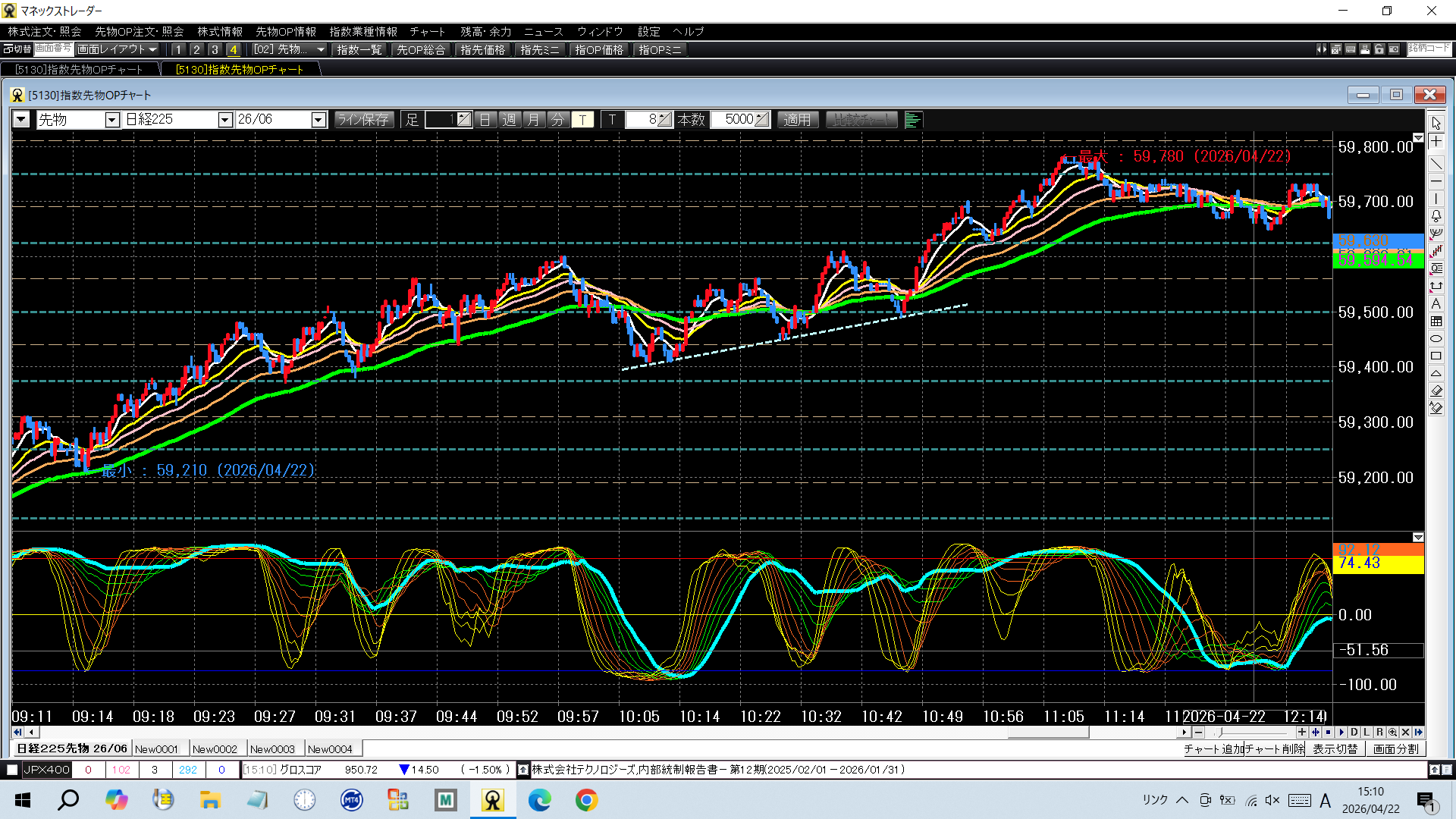This screenshot has width=1456, height=819.
Task: Open the 日経225 instrument dropdown
Action: click(x=224, y=120)
